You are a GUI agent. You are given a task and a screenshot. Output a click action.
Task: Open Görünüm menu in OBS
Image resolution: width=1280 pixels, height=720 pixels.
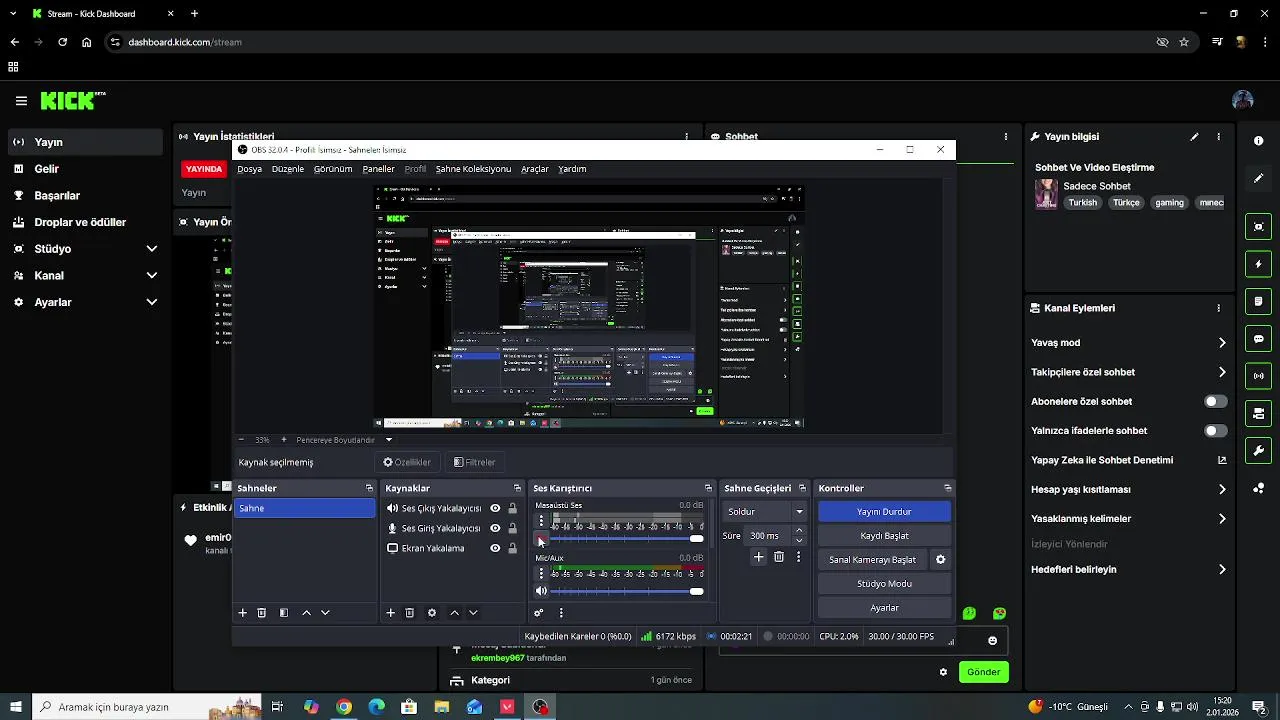(333, 169)
